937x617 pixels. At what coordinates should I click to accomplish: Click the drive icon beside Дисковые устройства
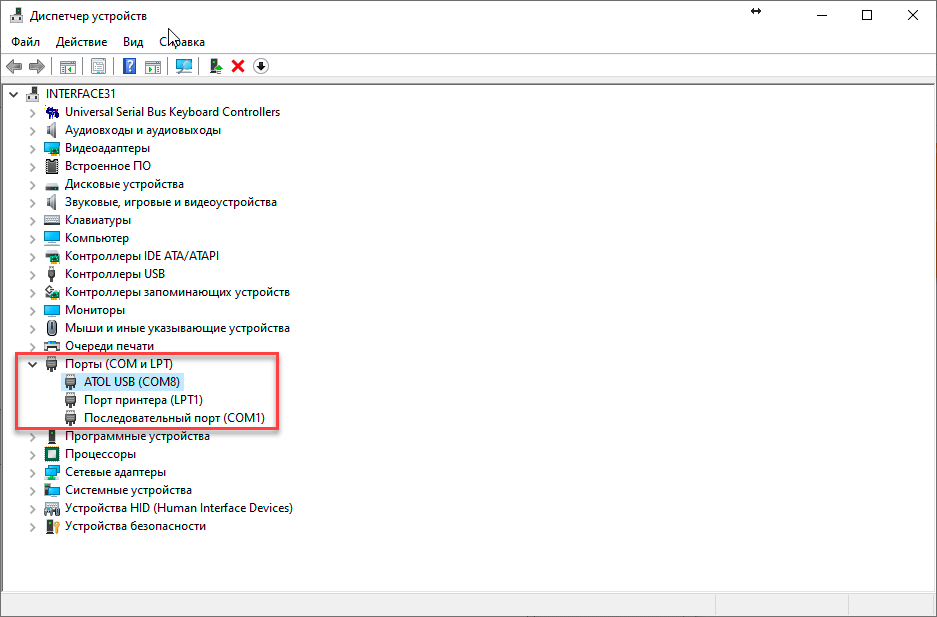click(x=53, y=185)
